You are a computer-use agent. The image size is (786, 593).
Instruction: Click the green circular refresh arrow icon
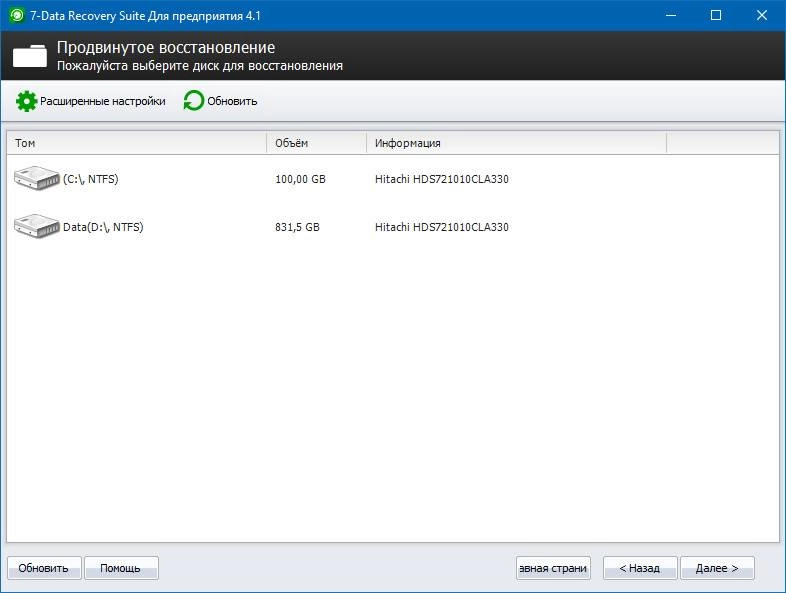click(x=193, y=101)
